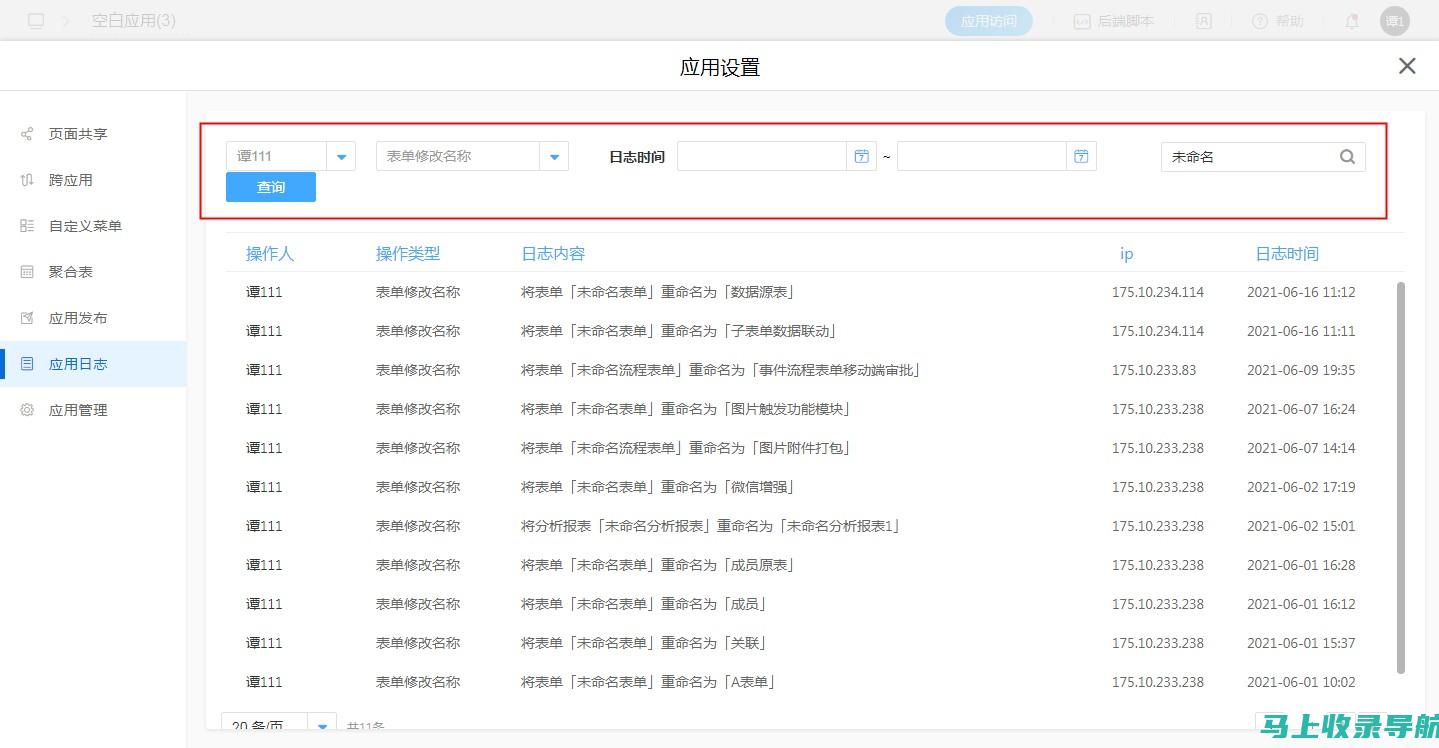The height and width of the screenshot is (748, 1439).
Task: Click IP address 175.10.233.83
Action: 1154,370
